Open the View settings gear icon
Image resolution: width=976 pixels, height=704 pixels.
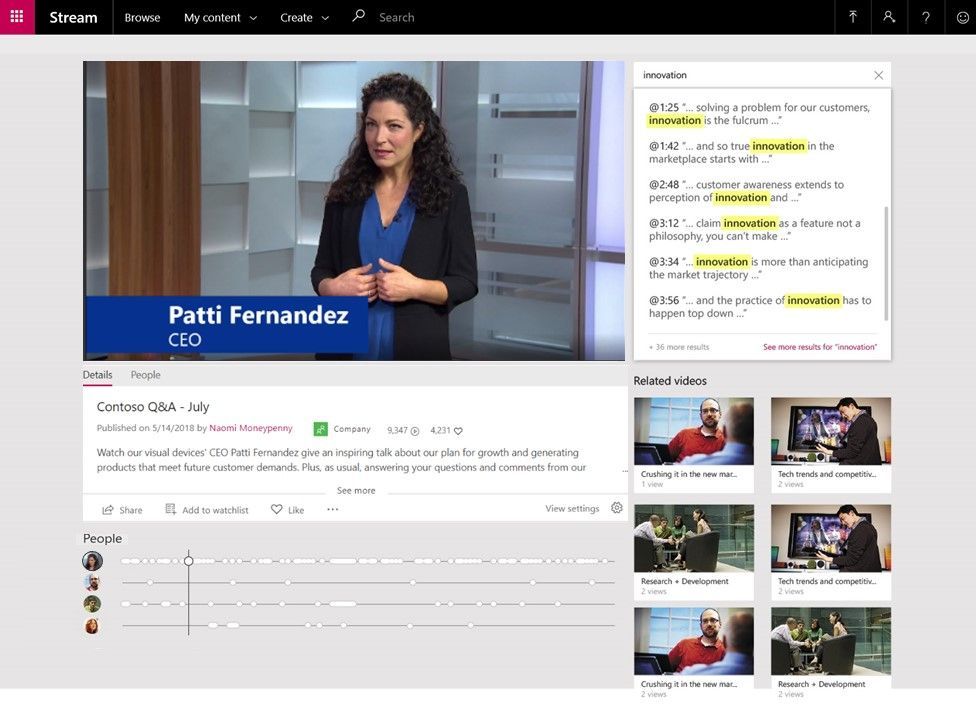click(x=617, y=508)
